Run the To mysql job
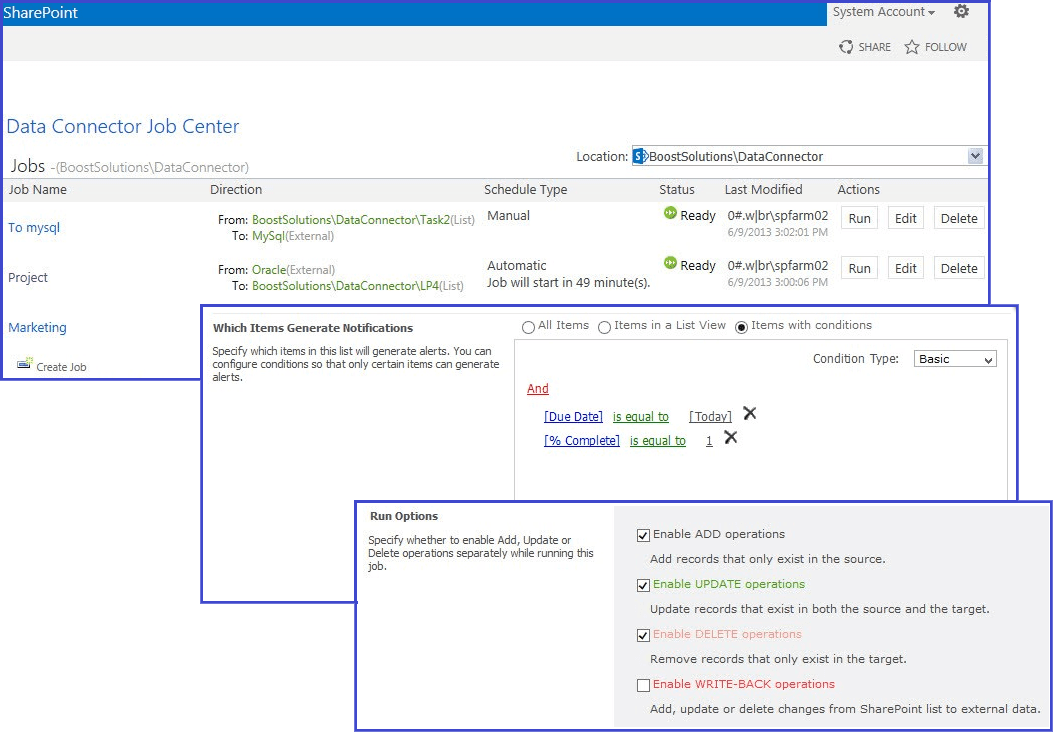The height and width of the screenshot is (732, 1053). pos(859,218)
